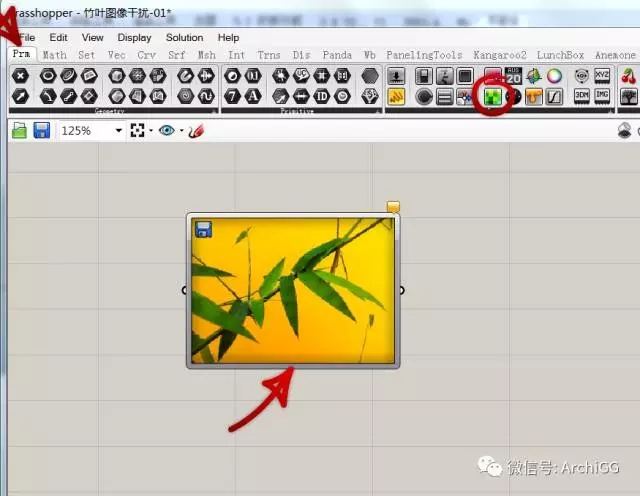This screenshot has height=496, width=640.
Task: Select the Colour Wheel icon
Action: pyautogui.click(x=554, y=76)
